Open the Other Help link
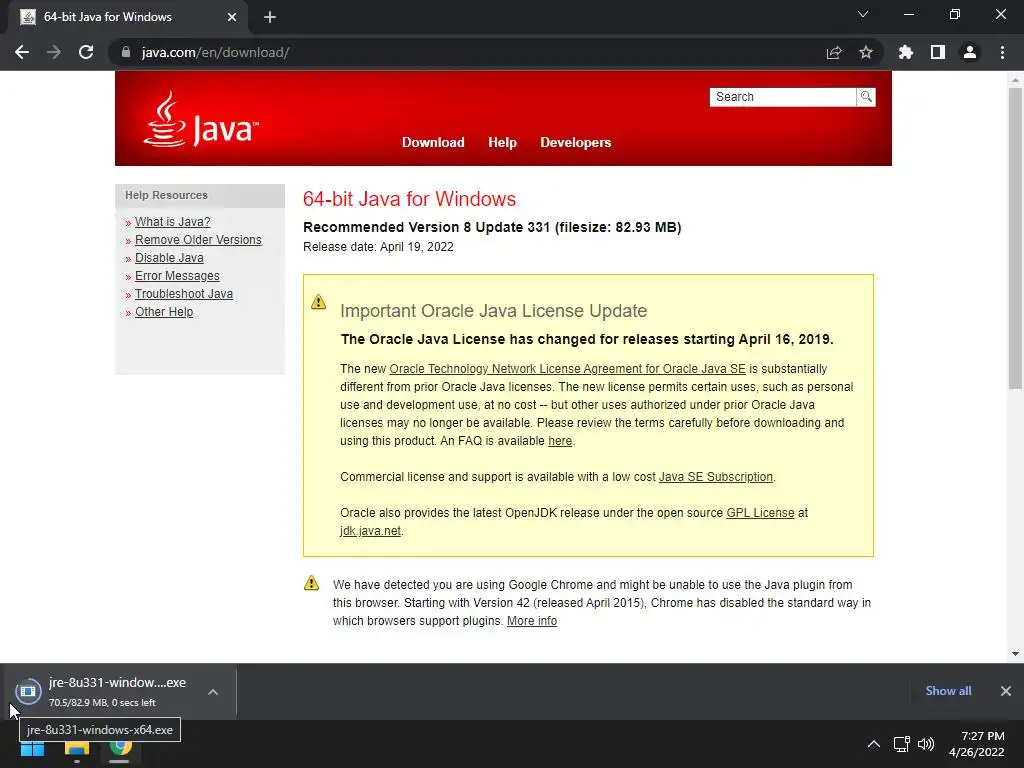This screenshot has height=768, width=1024. [x=164, y=312]
